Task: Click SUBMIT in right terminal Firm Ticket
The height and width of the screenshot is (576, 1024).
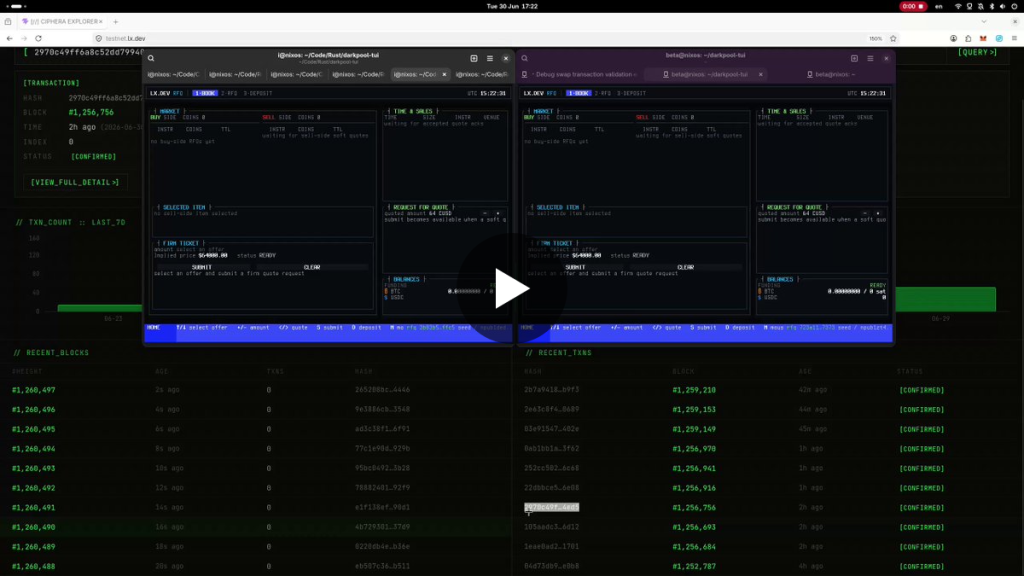Action: [x=575, y=267]
